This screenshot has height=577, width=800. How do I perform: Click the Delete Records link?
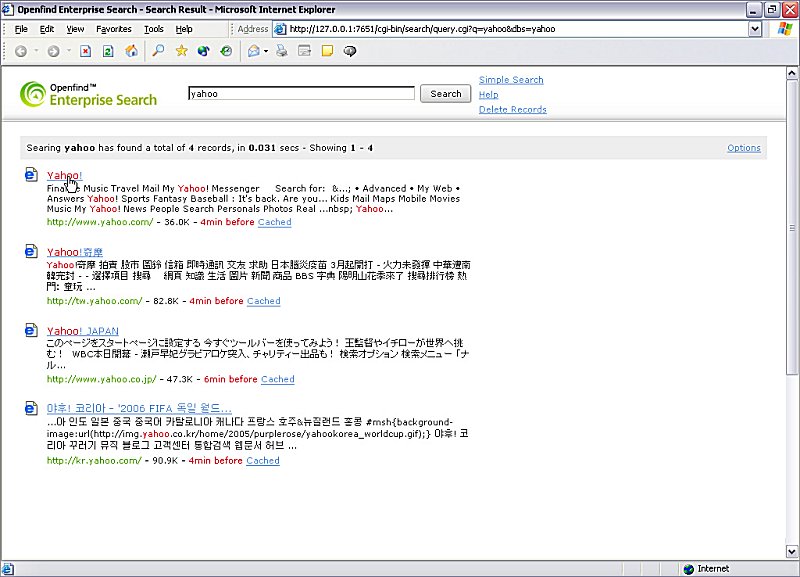pos(513,110)
